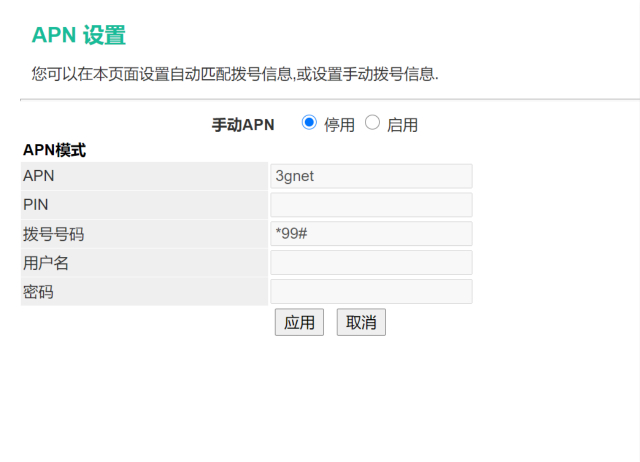
Task: Click the 用户名 input box
Action: pyautogui.click(x=371, y=263)
